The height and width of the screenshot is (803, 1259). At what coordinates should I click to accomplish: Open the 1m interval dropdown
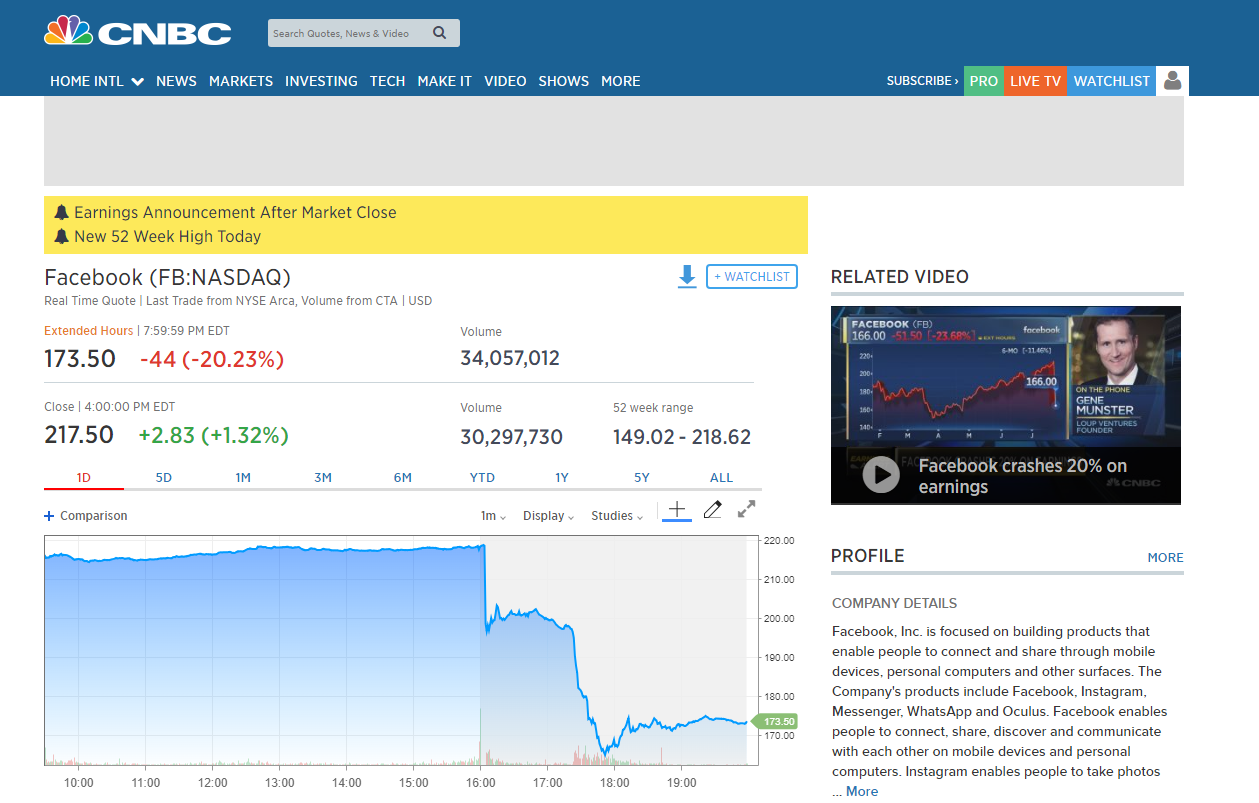click(x=493, y=516)
